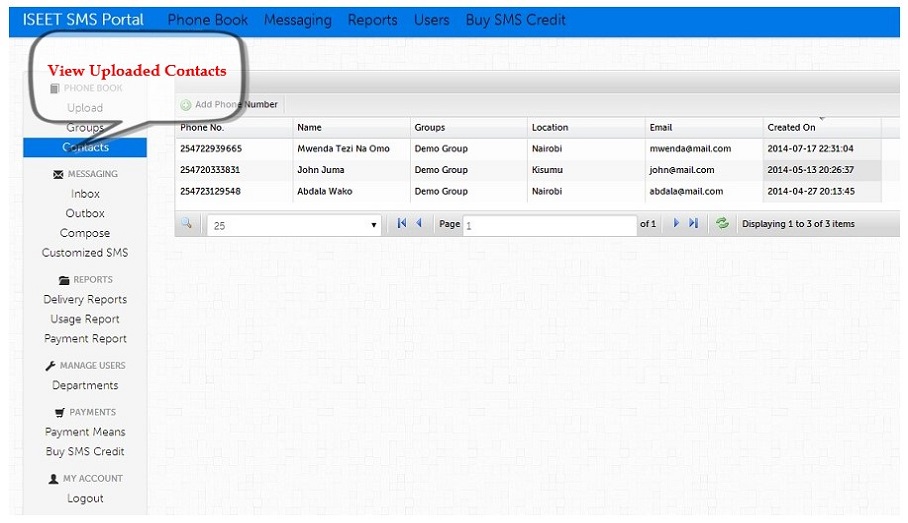Click the search magnifier icon in pager
Viewport: 908px width, 523px height.
pyautogui.click(x=186, y=225)
